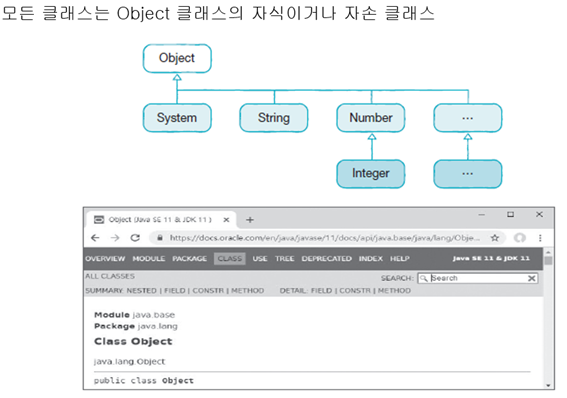Image resolution: width=567 pixels, height=398 pixels.
Task: Open the HELP navigation link
Action: [400, 258]
